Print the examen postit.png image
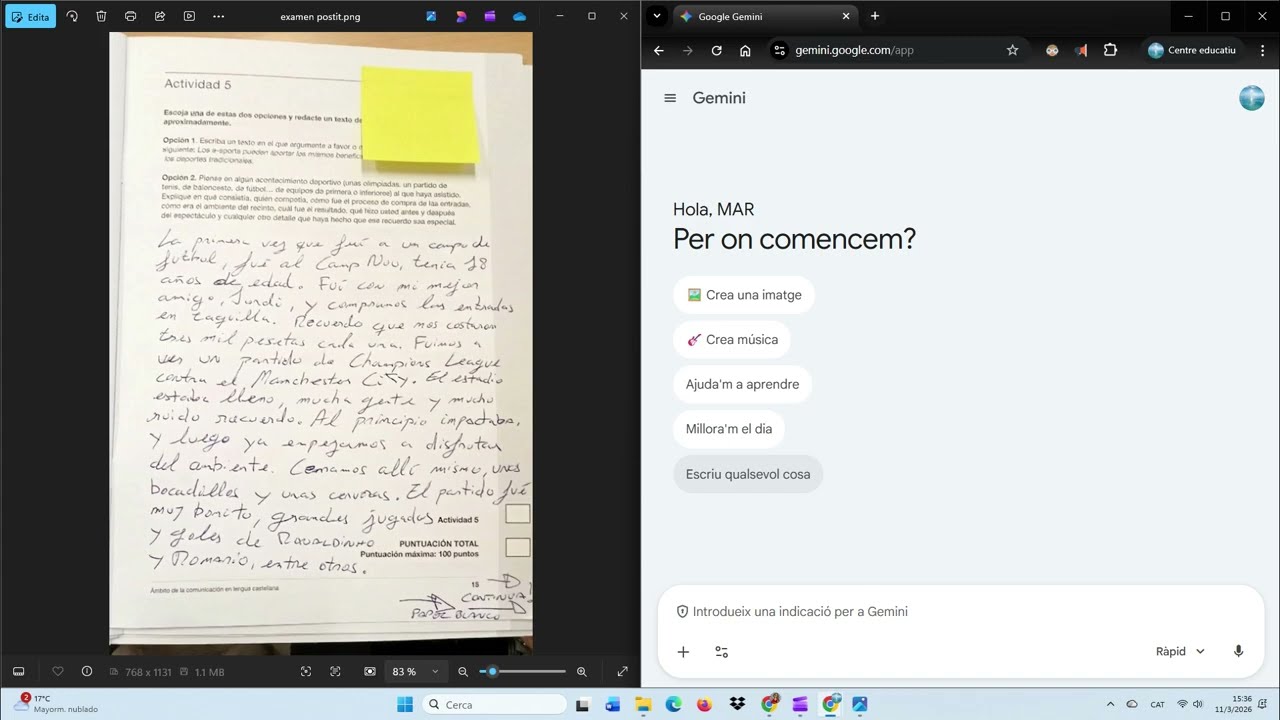Viewport: 1280px width, 720px height. pos(131,17)
